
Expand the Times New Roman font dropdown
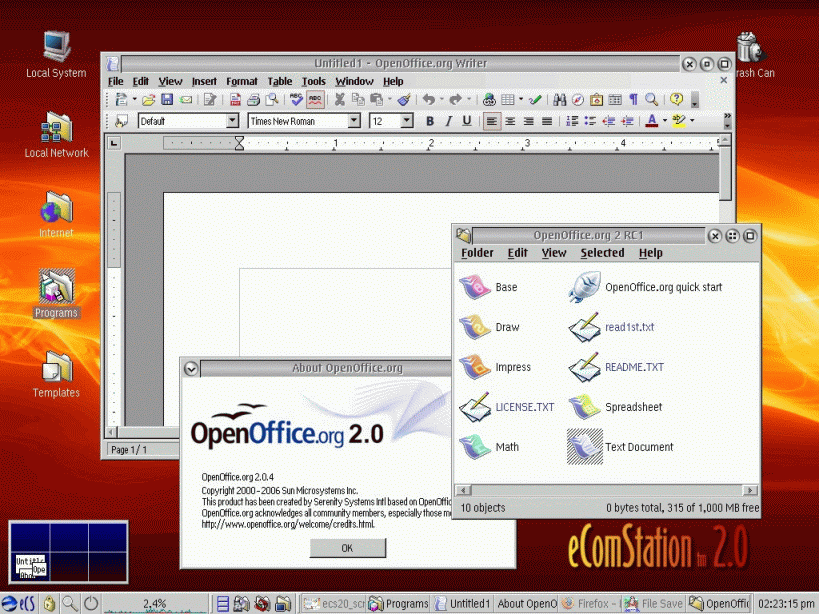coord(354,121)
